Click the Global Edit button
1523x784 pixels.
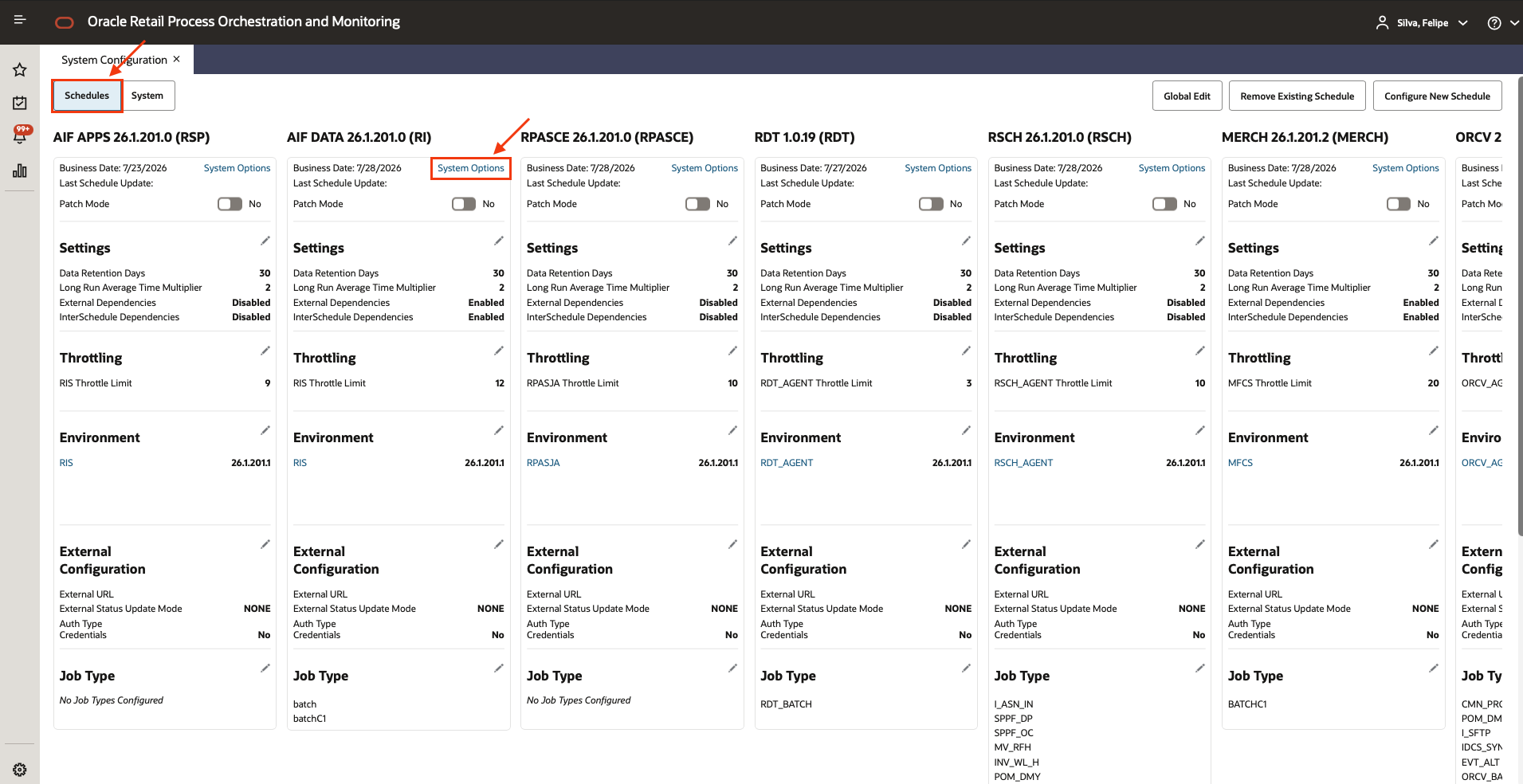(x=1187, y=96)
